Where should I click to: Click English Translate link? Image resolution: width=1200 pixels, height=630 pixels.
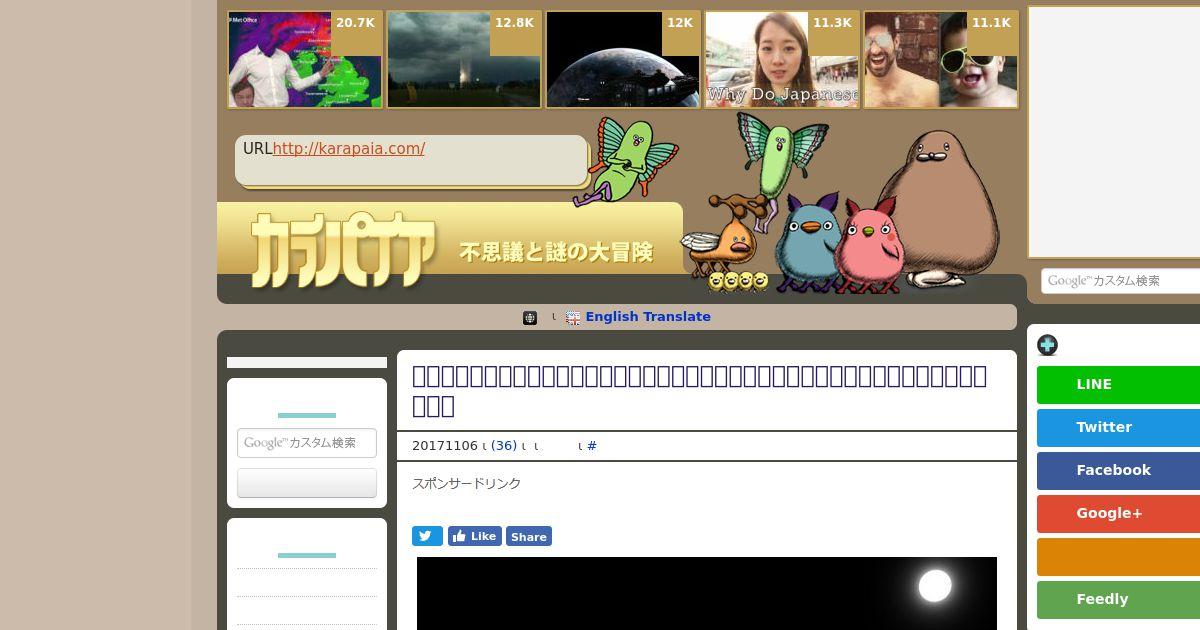click(x=648, y=317)
